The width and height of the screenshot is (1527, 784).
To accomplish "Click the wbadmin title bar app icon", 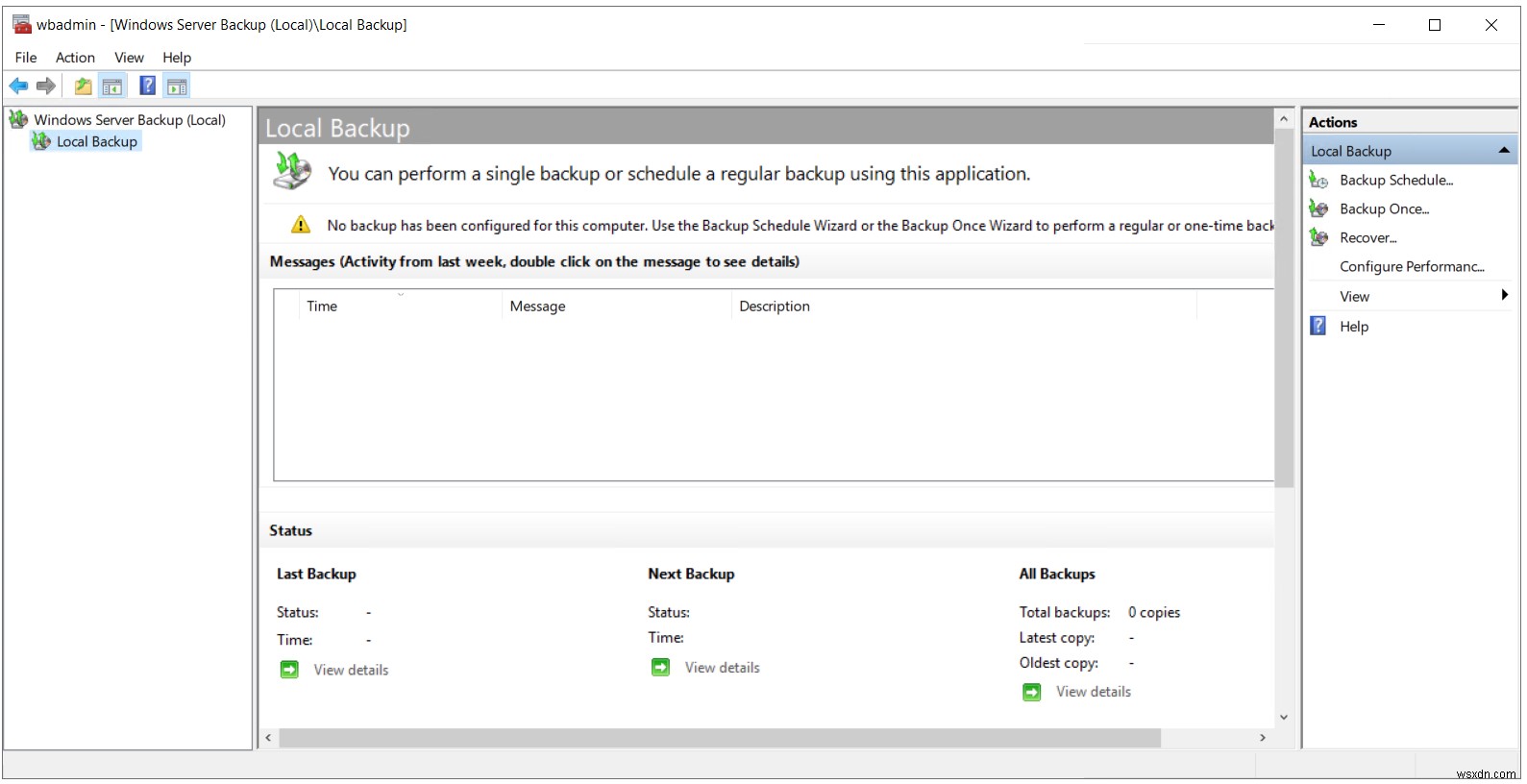I will click(22, 24).
